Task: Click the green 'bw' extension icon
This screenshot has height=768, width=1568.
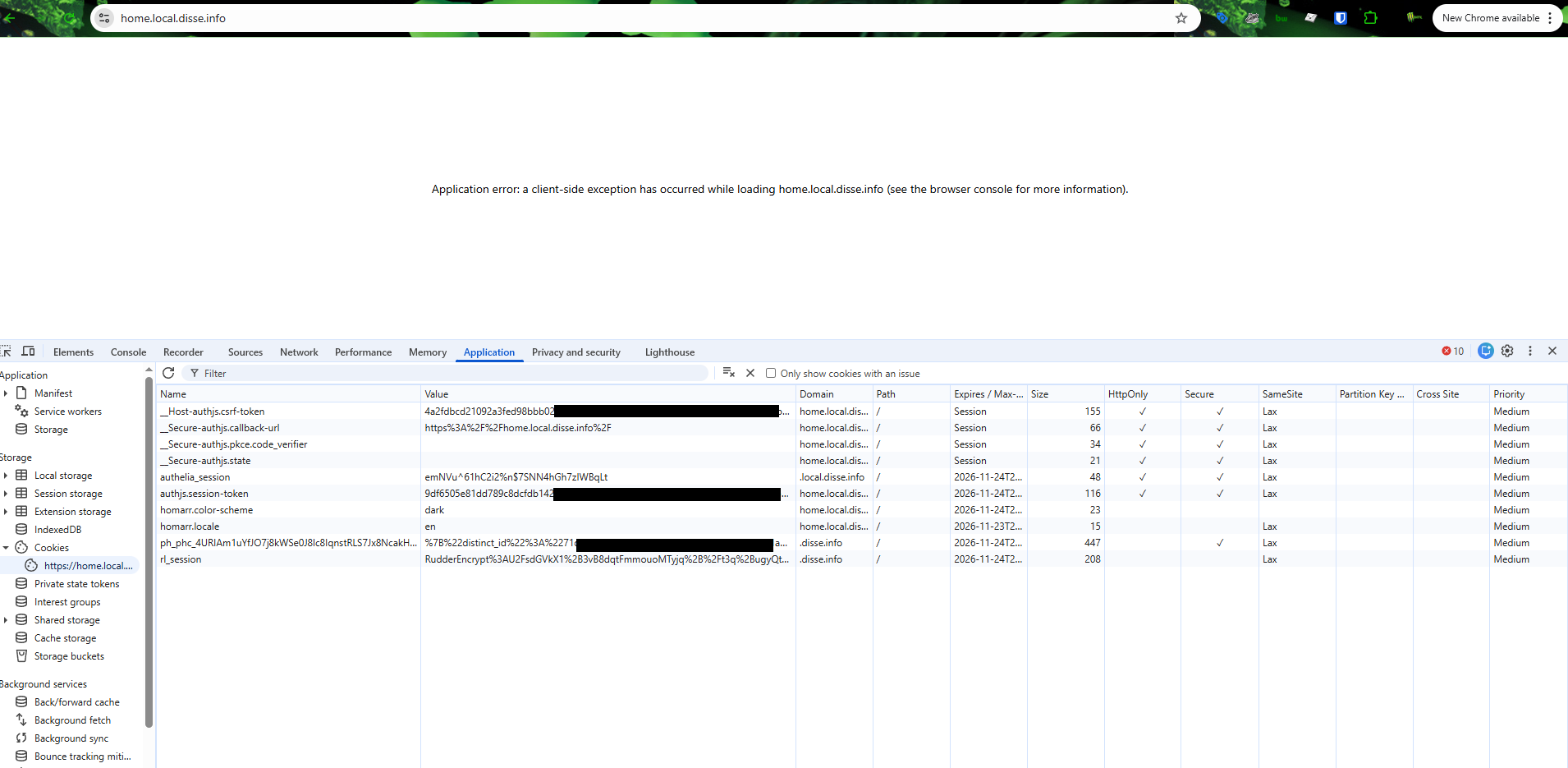Action: pos(1281,18)
